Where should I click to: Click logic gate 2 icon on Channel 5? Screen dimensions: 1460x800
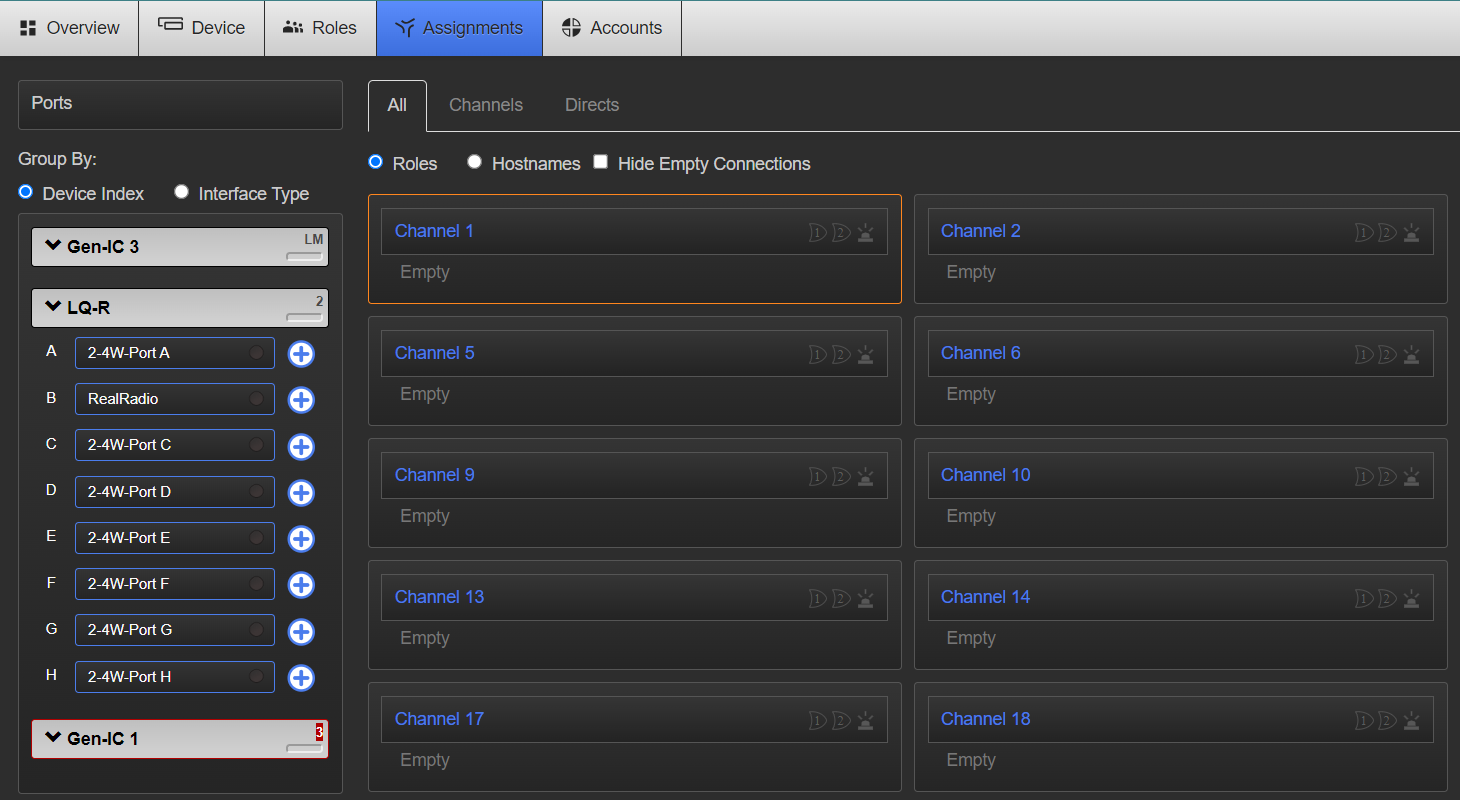[x=841, y=355]
